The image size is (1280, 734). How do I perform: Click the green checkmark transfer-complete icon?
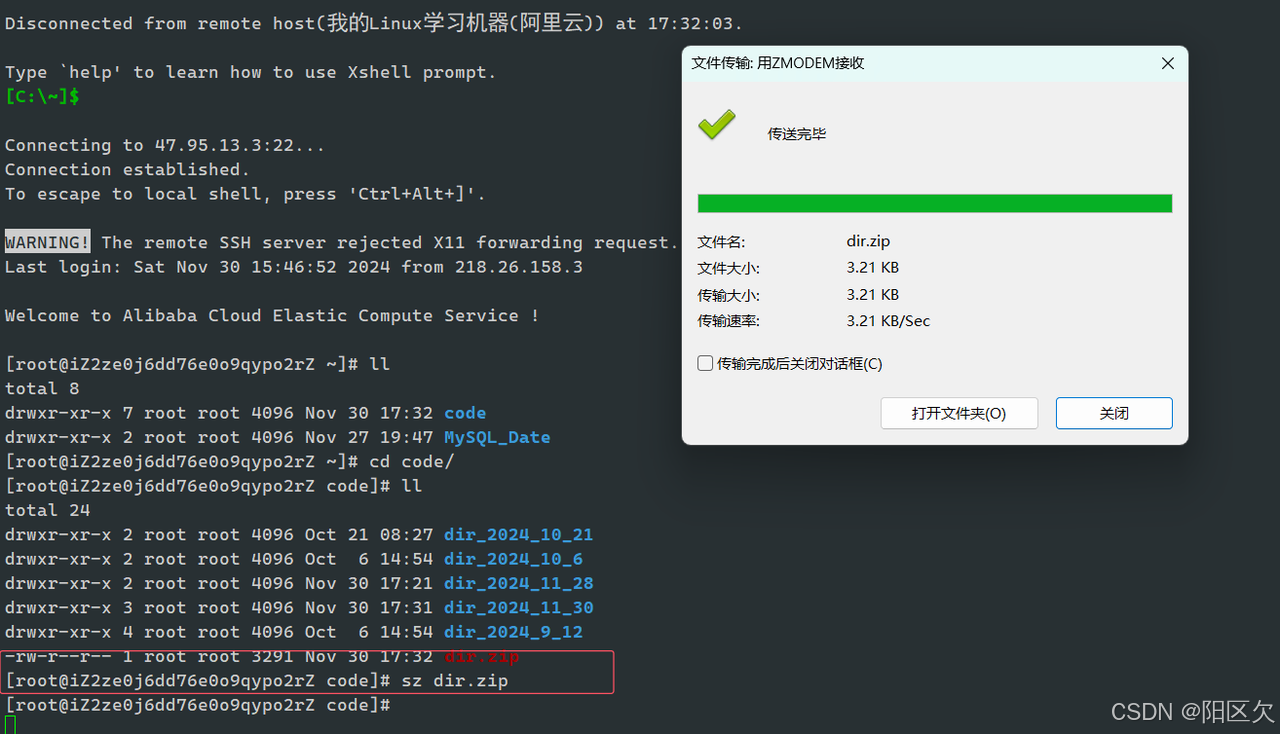click(716, 125)
